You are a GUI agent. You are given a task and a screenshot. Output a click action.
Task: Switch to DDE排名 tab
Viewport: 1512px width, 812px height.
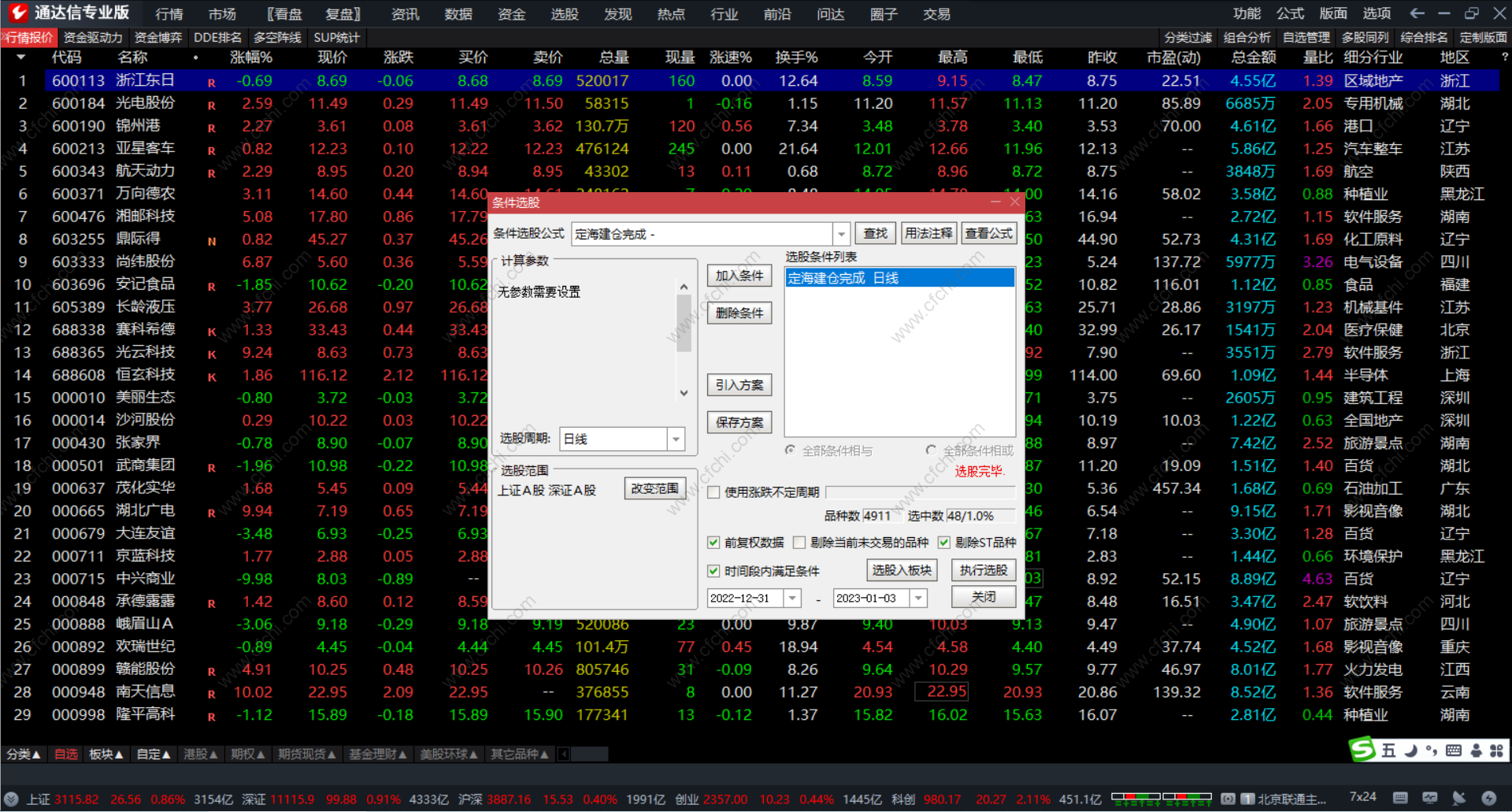tap(217, 37)
